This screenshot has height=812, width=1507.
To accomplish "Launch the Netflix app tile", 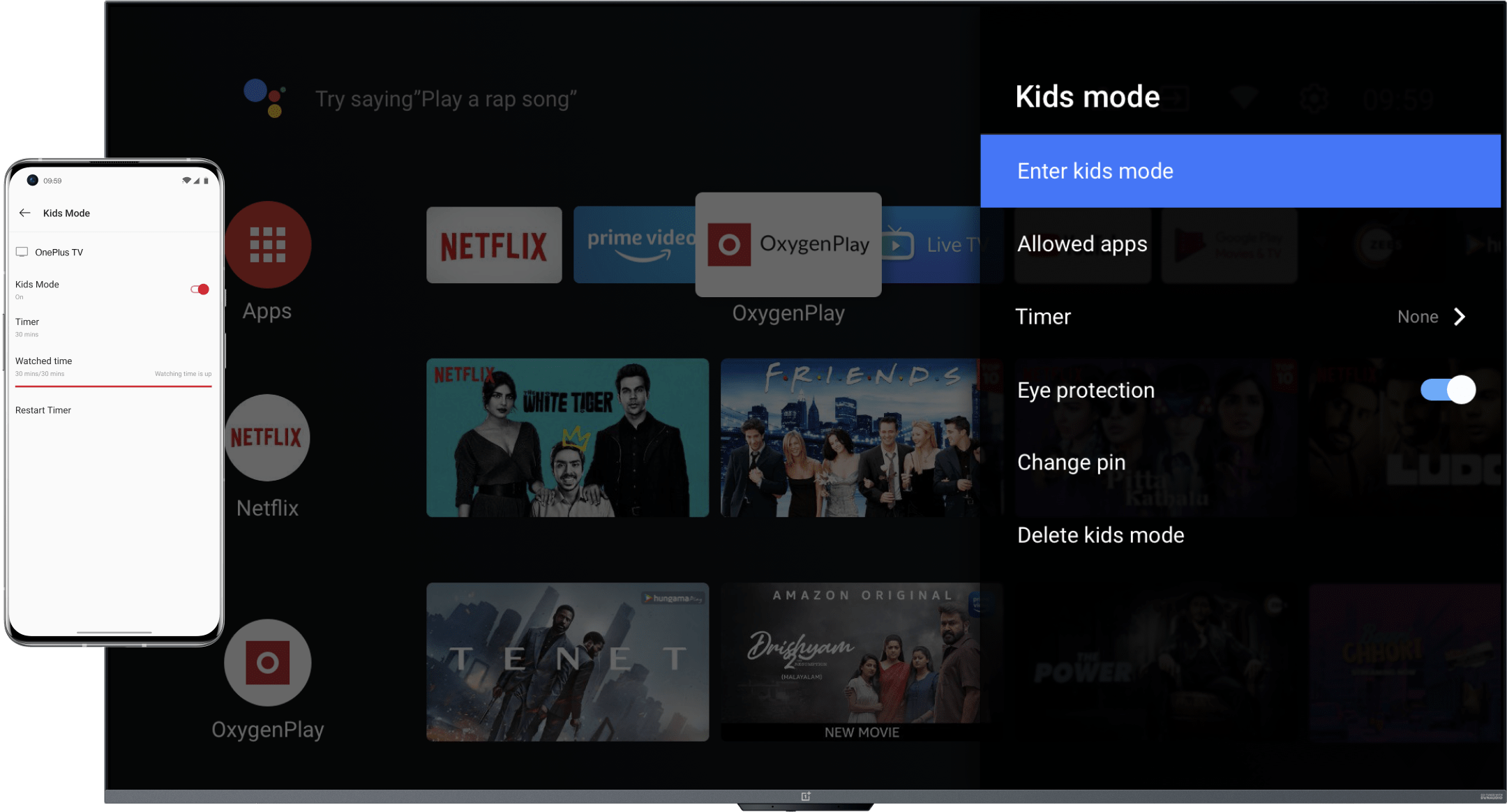I will (494, 245).
